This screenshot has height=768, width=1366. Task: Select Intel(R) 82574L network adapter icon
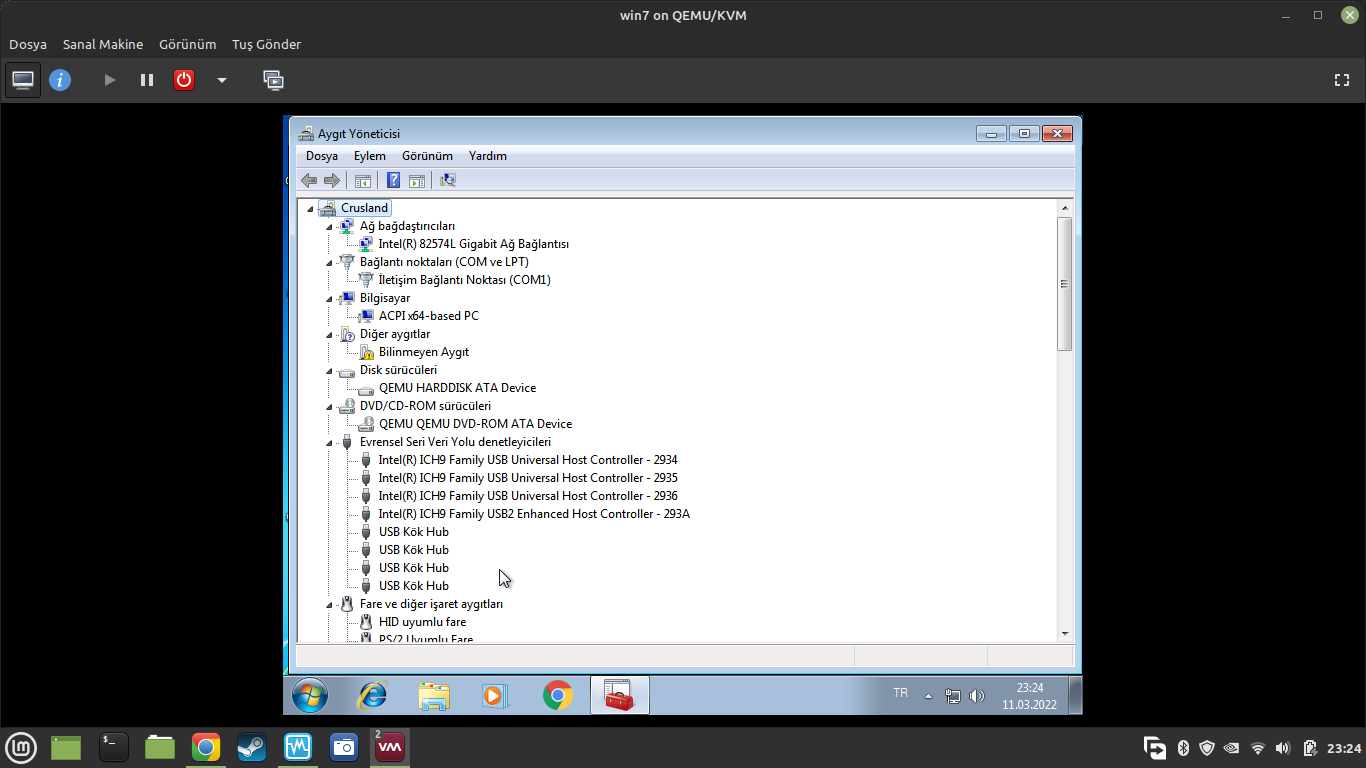coord(366,244)
